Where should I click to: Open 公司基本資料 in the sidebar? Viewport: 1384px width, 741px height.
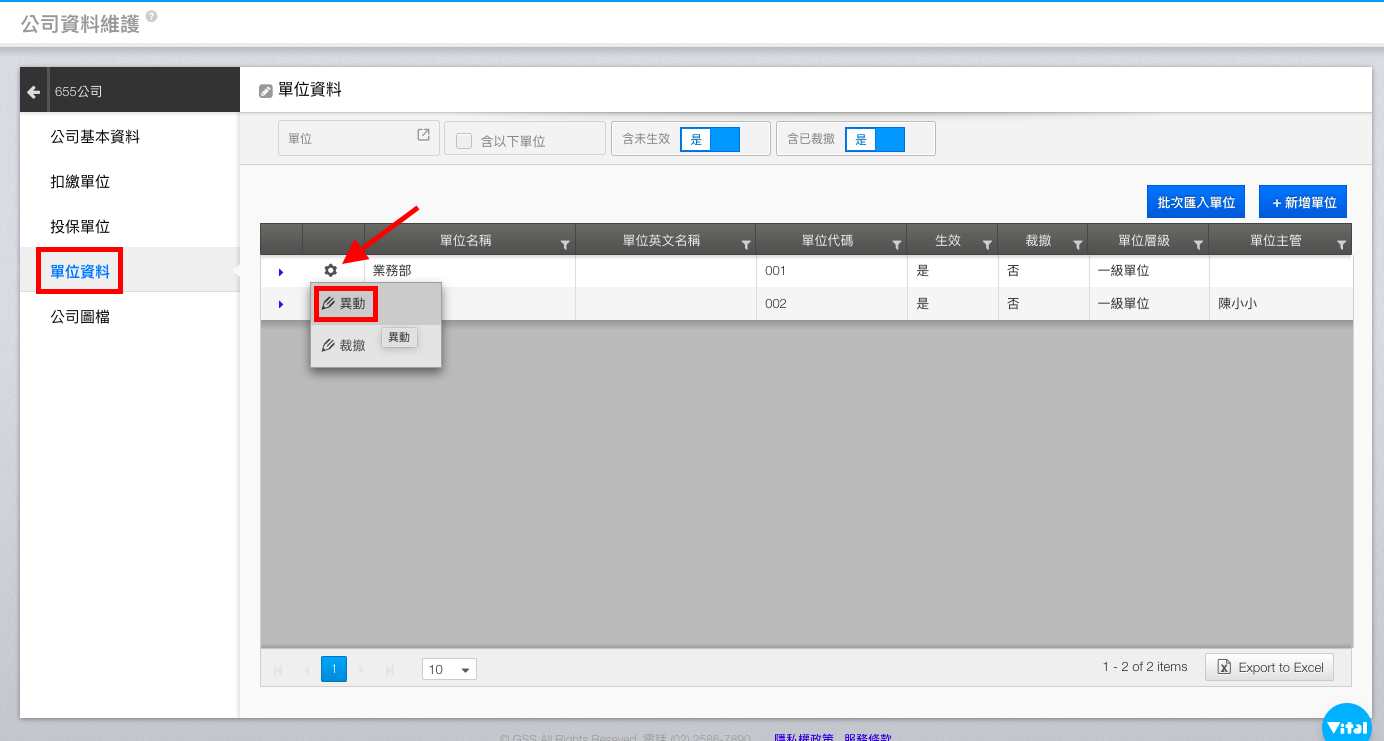95,137
